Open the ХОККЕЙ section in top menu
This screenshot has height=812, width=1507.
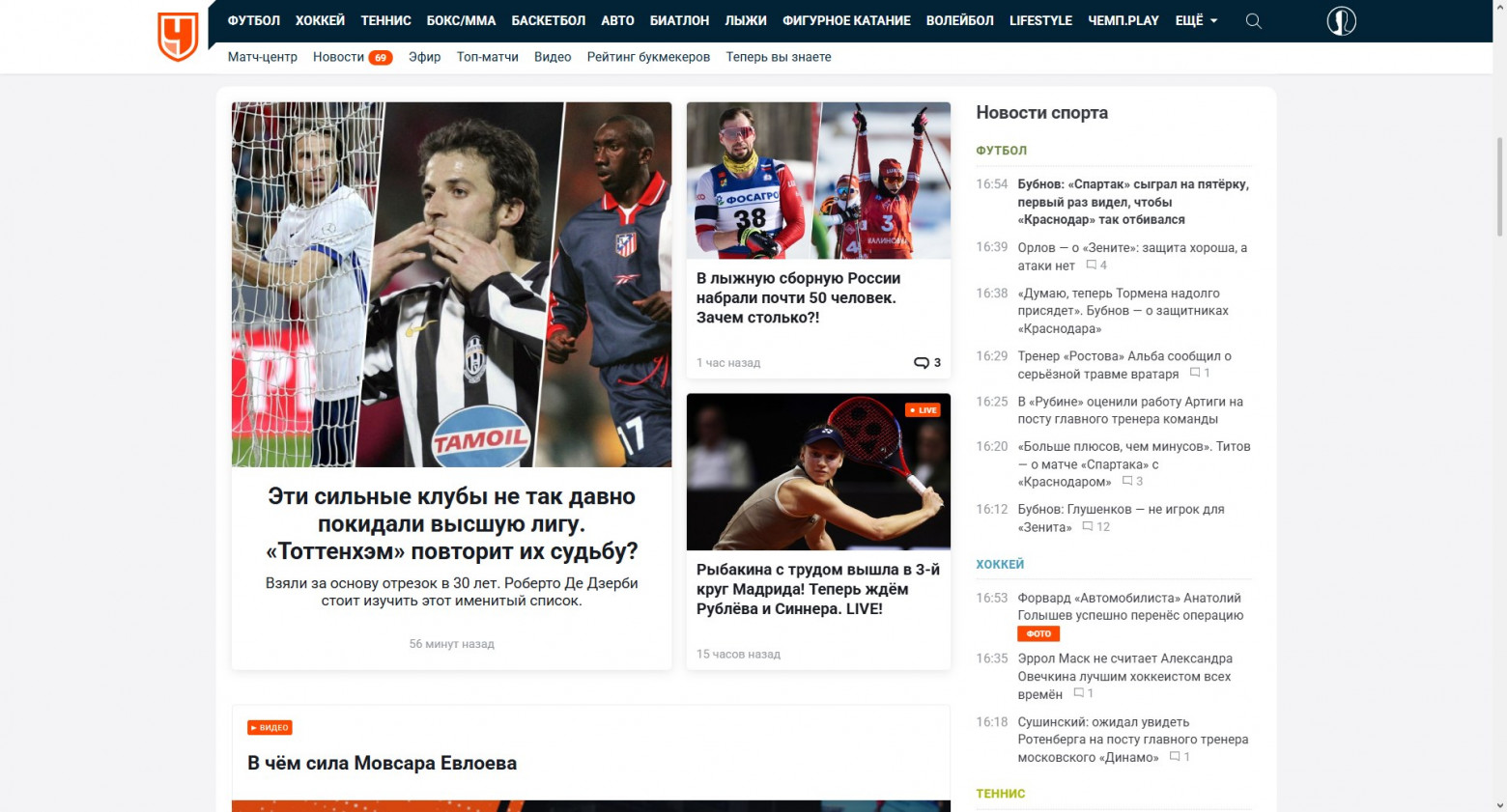coord(320,20)
